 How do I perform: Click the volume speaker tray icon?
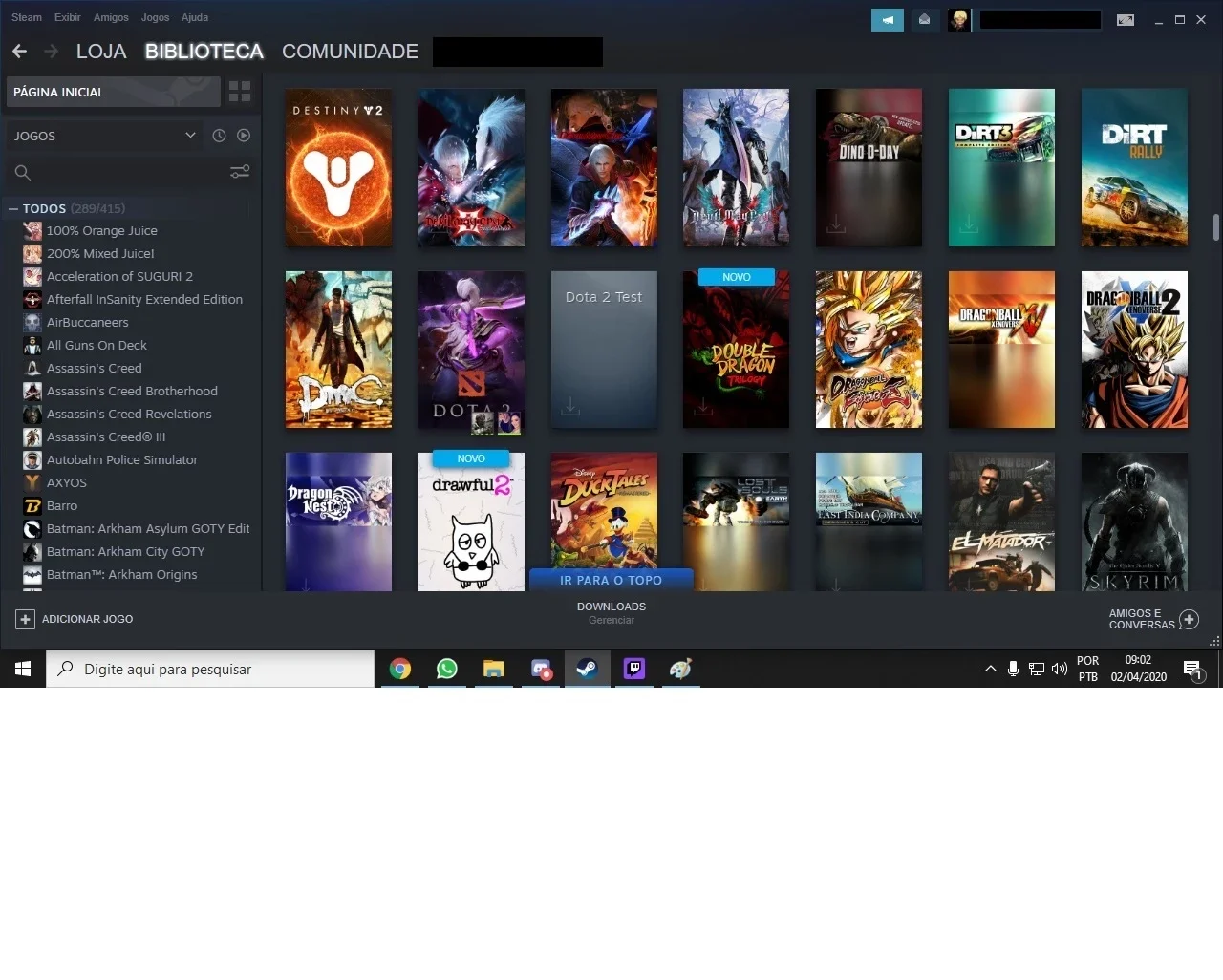(x=1060, y=669)
